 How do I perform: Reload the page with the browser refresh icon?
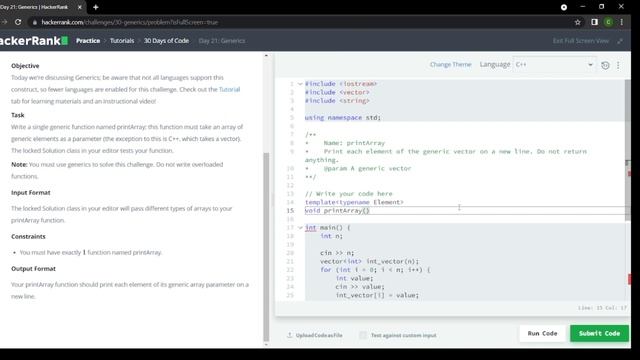coord(18,22)
